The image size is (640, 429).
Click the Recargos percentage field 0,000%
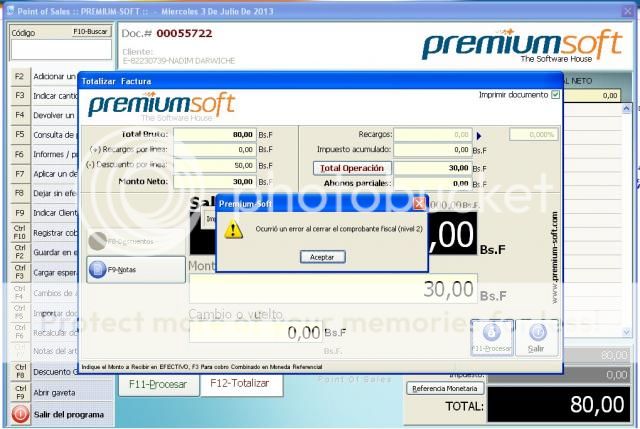point(533,134)
